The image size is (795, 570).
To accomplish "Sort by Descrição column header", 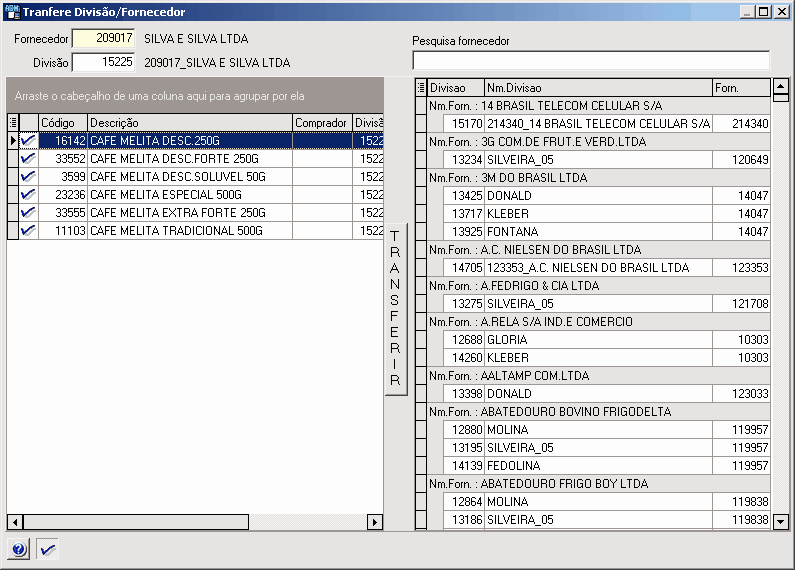I will (x=190, y=122).
